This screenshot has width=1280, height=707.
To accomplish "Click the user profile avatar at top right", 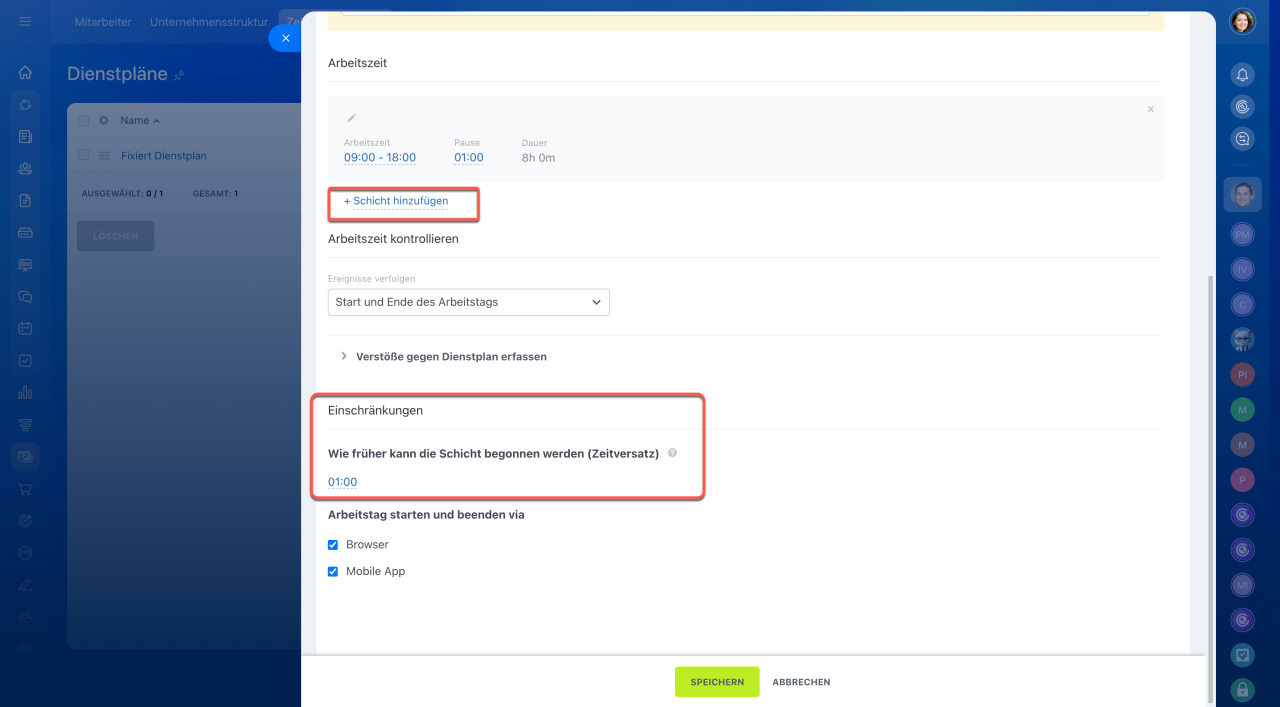I will click(1242, 22).
